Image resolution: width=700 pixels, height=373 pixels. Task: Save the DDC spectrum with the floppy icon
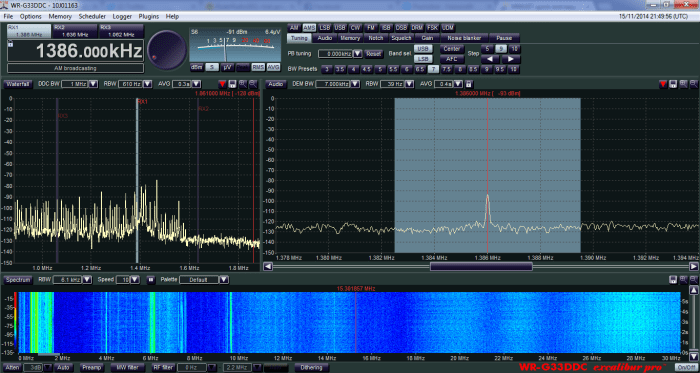(232, 84)
